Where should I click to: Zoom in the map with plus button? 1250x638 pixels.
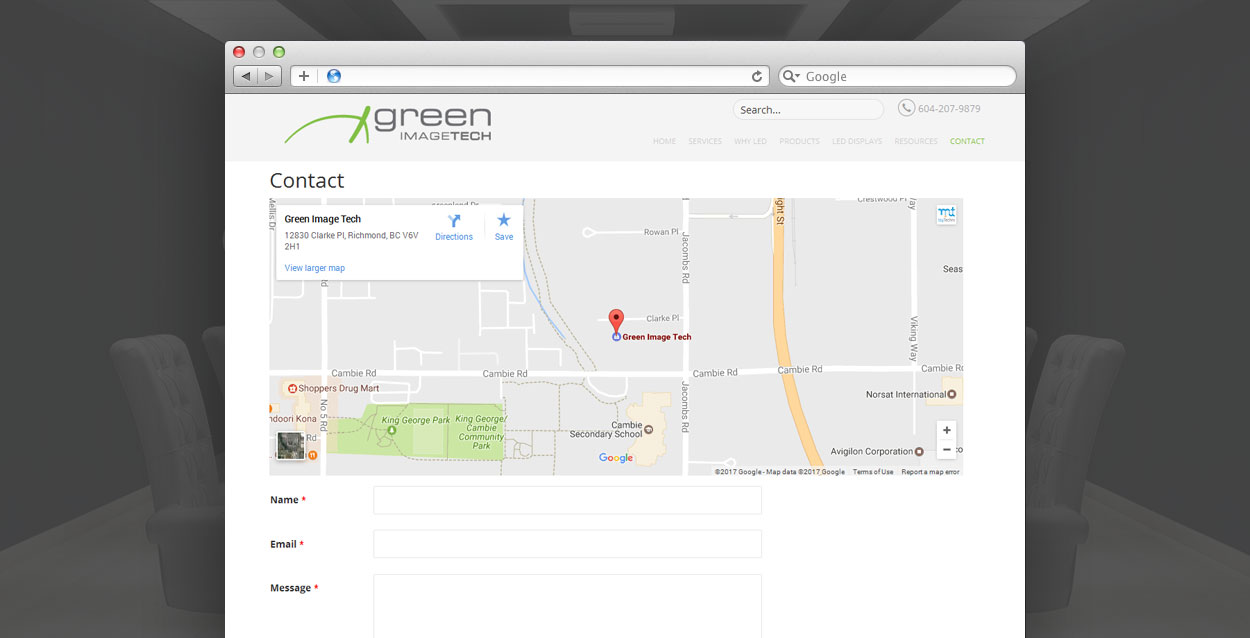click(x=946, y=430)
